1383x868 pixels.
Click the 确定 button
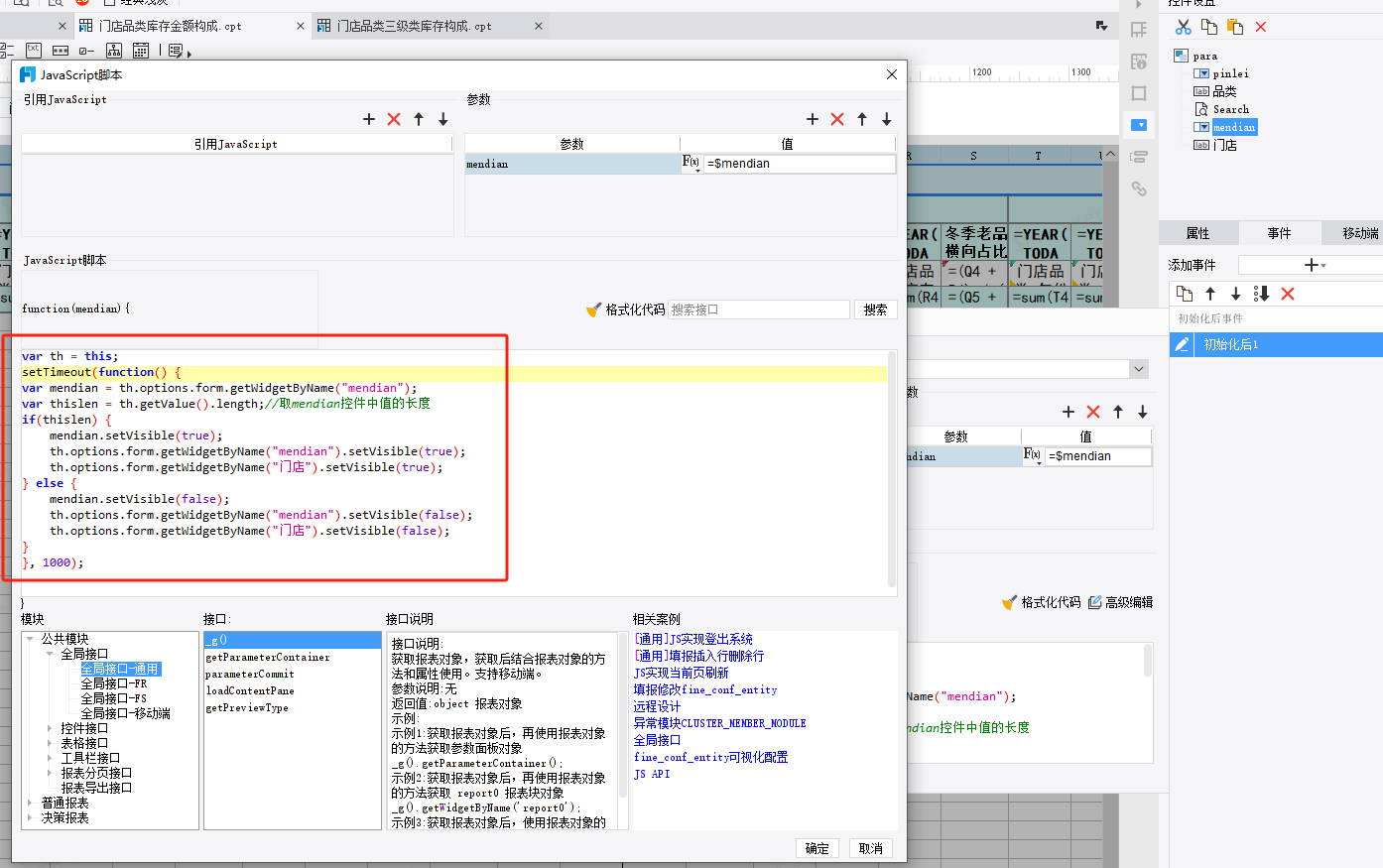[x=817, y=848]
